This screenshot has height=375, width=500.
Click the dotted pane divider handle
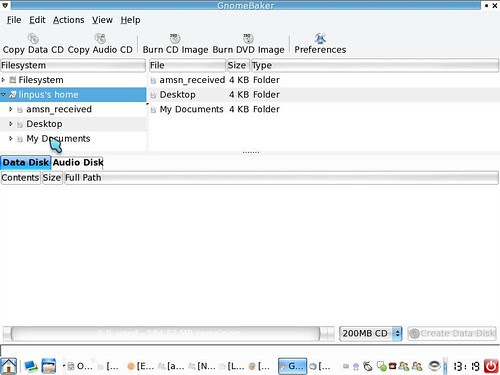tap(251, 152)
